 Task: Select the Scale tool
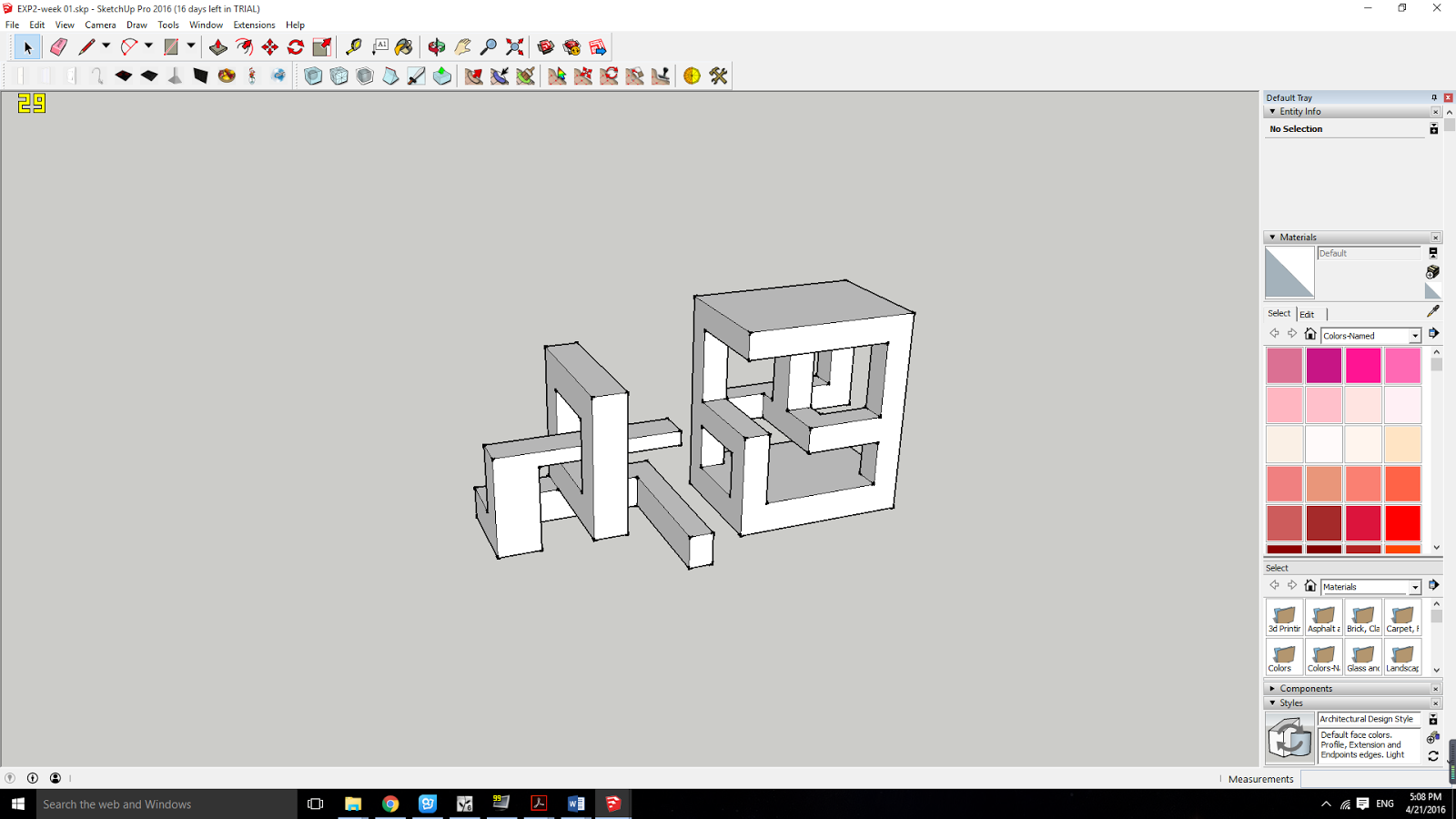pyautogui.click(x=322, y=47)
